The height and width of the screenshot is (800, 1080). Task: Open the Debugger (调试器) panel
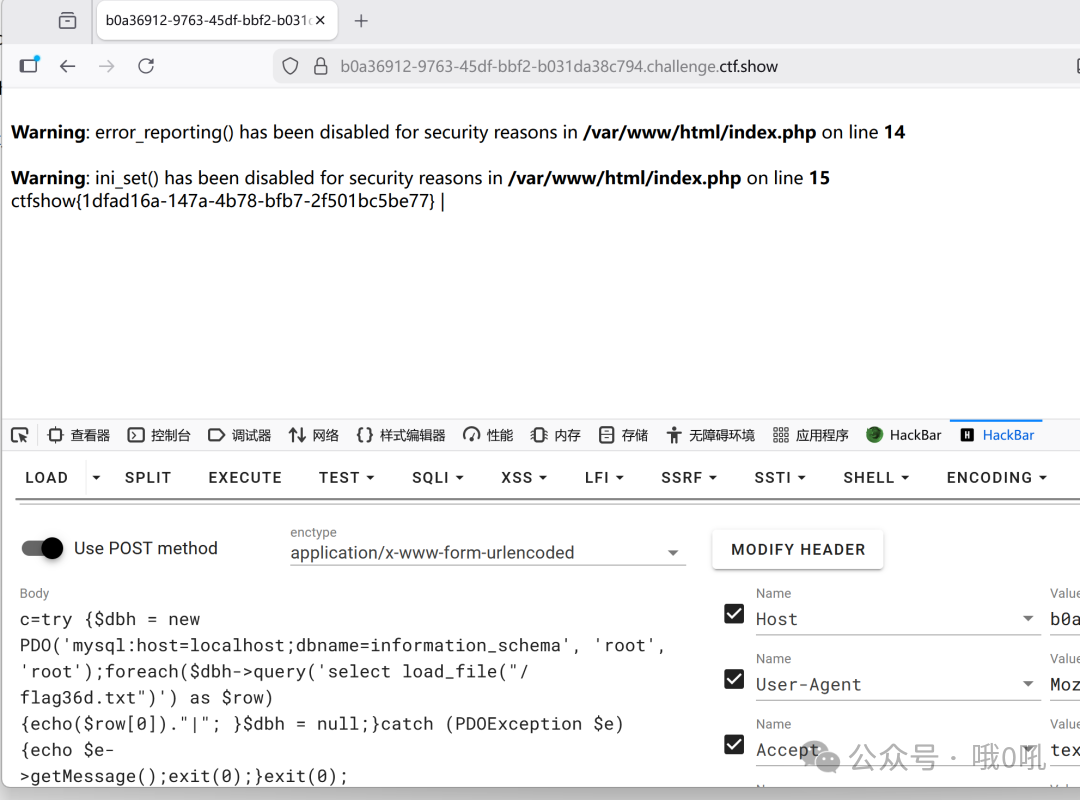[240, 435]
